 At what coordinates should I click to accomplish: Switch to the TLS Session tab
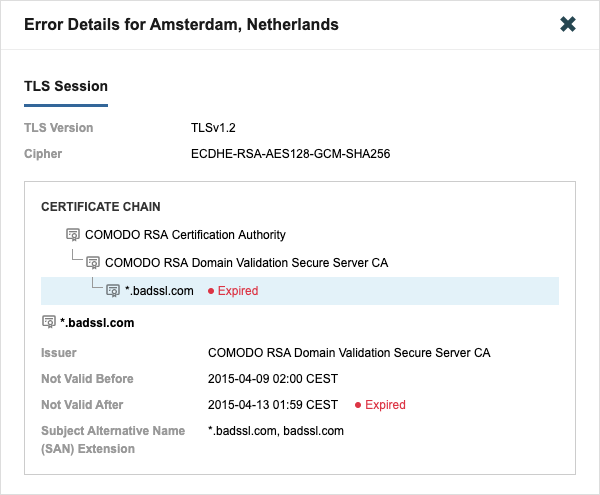(66, 86)
